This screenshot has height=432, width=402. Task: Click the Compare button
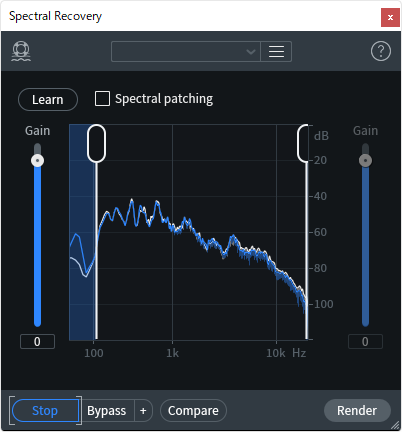click(x=193, y=411)
